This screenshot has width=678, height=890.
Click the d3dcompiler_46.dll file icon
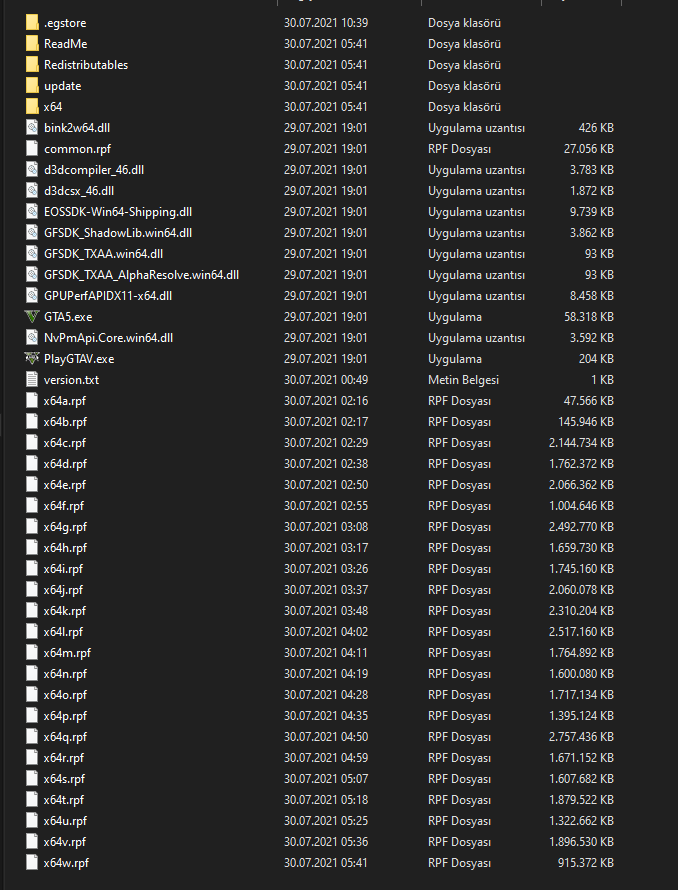tap(32, 170)
